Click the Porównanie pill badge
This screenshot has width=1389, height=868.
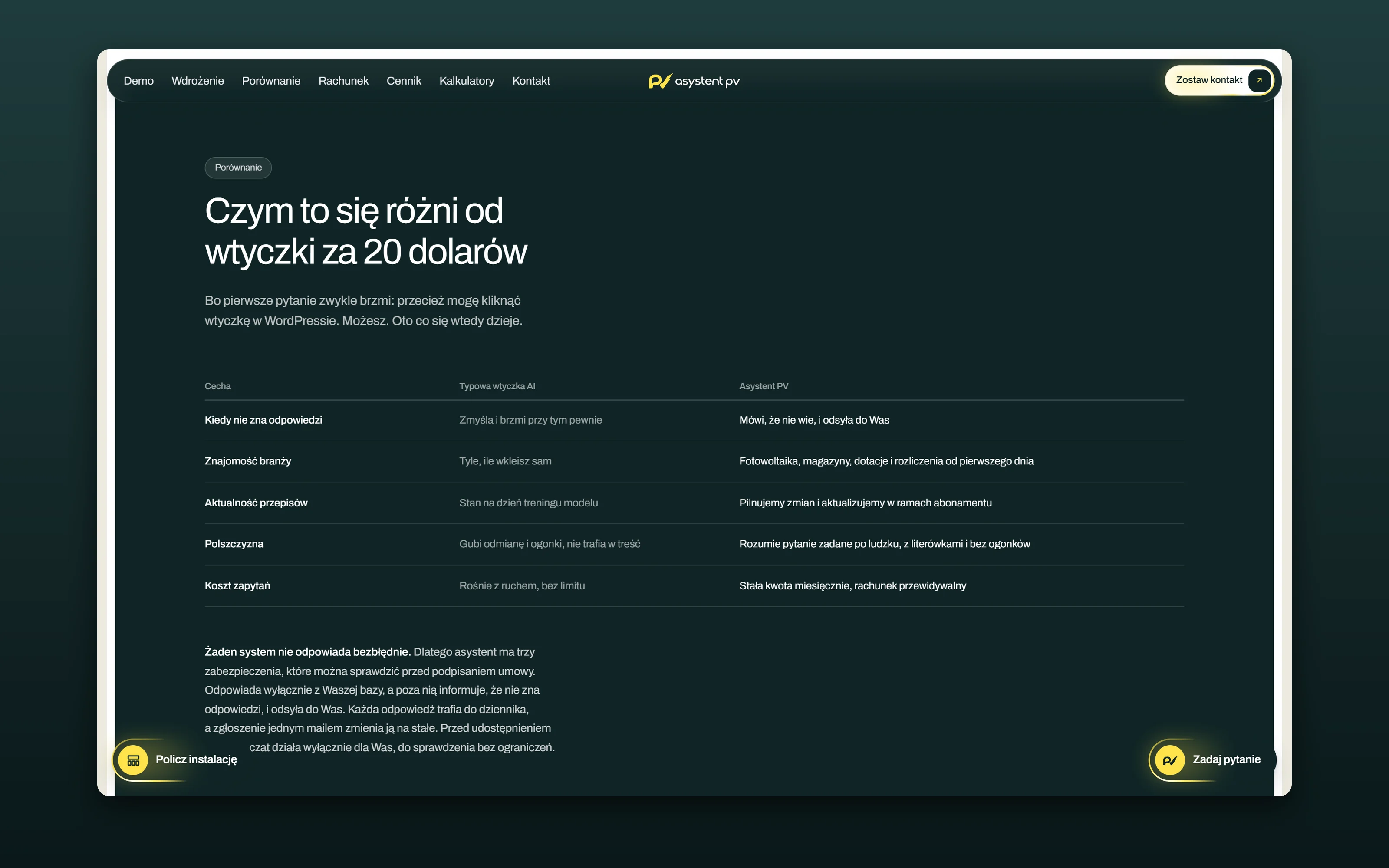(238, 168)
